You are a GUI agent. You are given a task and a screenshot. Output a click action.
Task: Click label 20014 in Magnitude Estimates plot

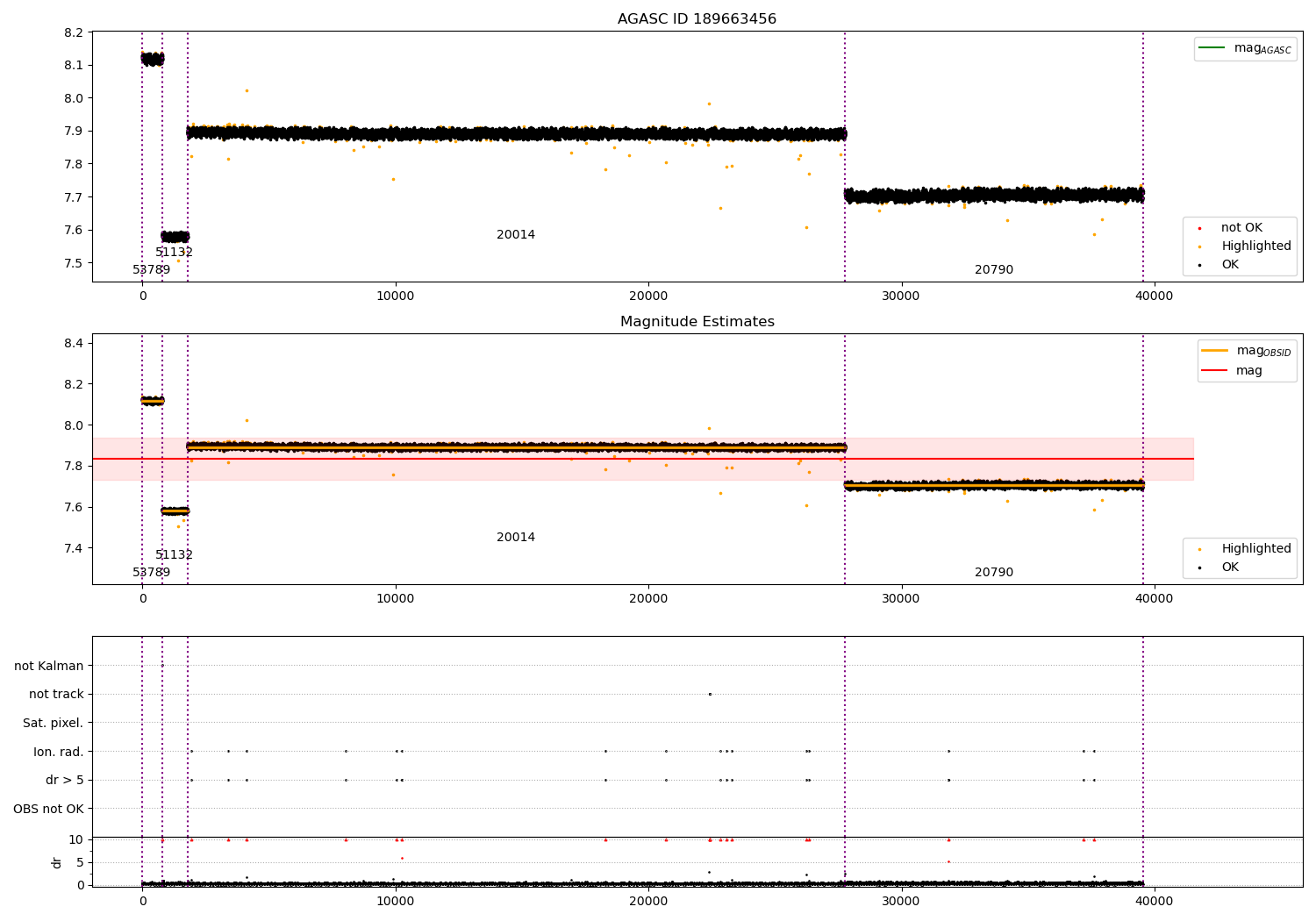pyautogui.click(x=516, y=538)
